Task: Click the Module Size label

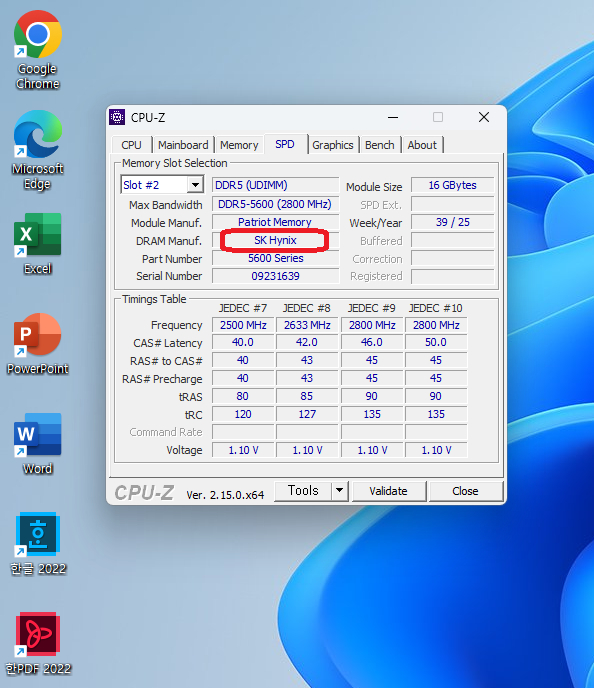Action: [374, 187]
